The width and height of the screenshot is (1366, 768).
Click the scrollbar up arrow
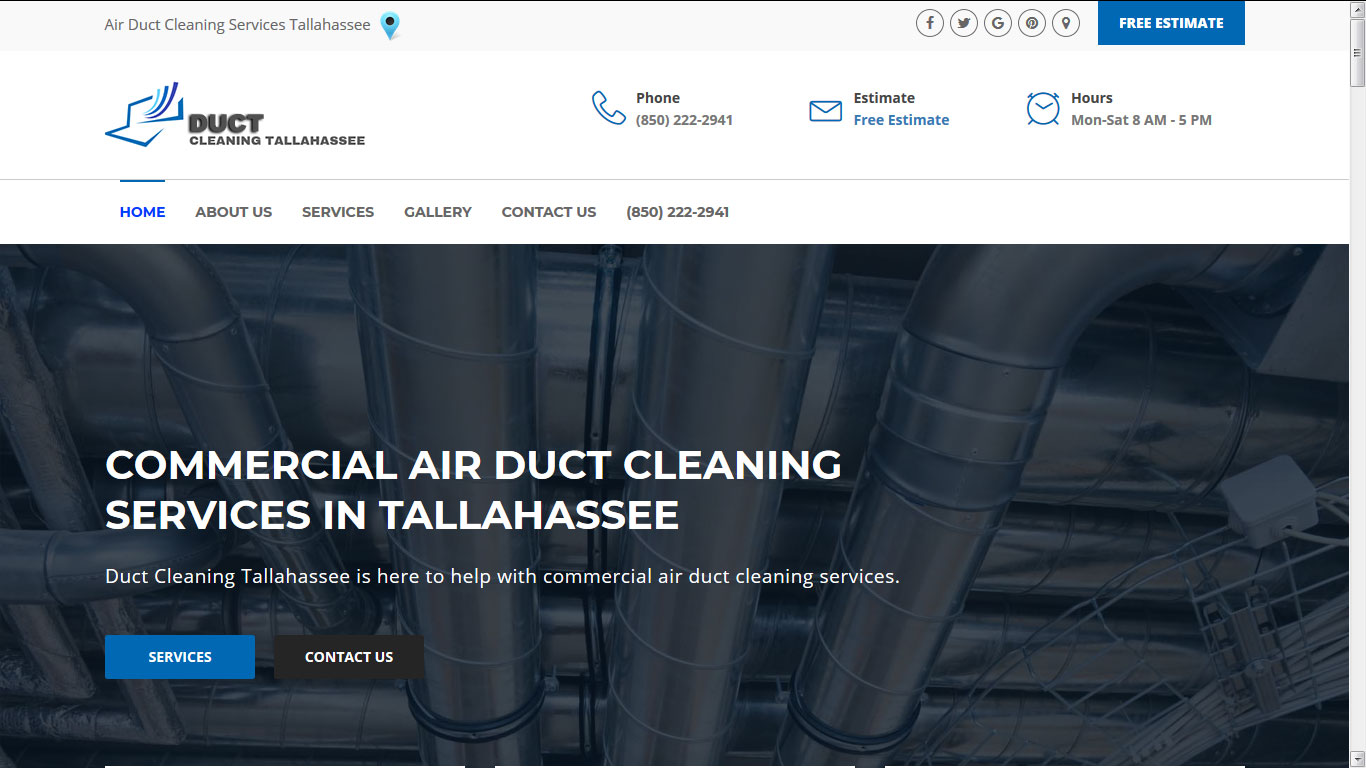[x=1357, y=9]
